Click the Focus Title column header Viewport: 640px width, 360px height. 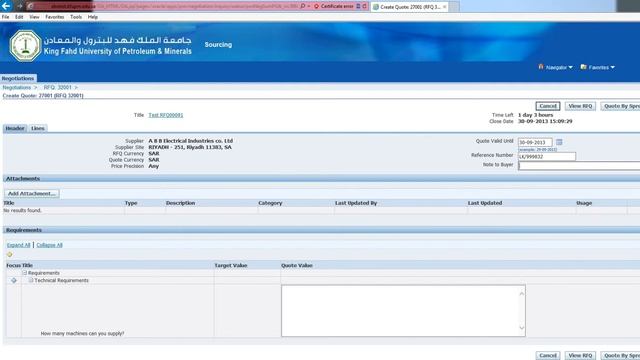click(19, 265)
